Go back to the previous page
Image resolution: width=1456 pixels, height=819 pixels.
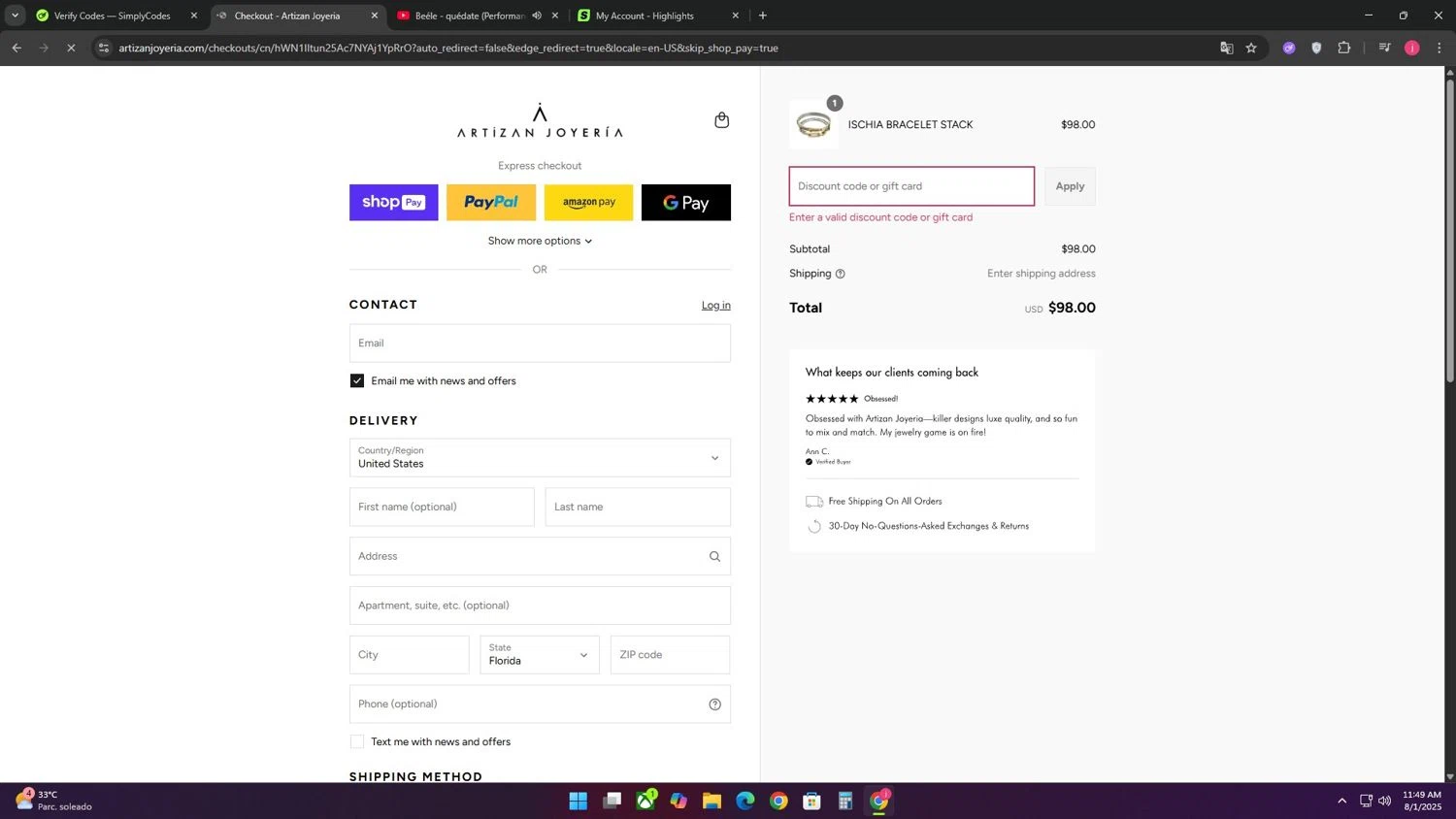pyautogui.click(x=17, y=48)
